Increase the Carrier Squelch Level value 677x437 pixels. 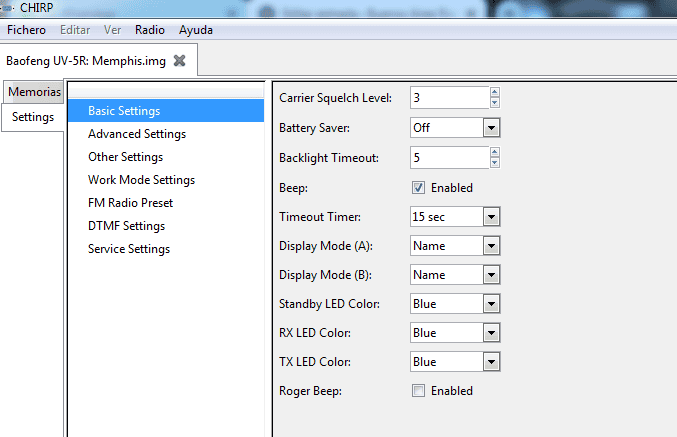tap(495, 92)
